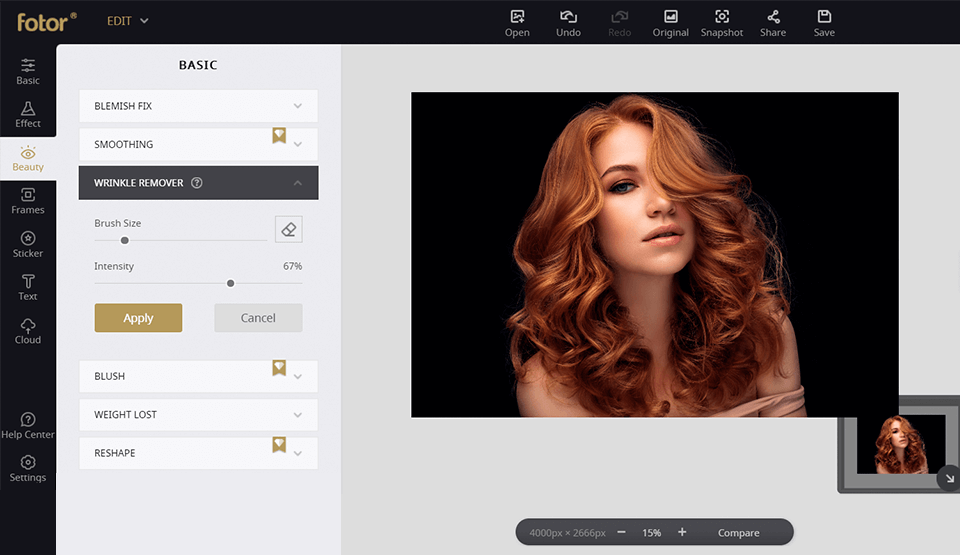Click the Compare button
This screenshot has width=960, height=555.
(x=738, y=533)
